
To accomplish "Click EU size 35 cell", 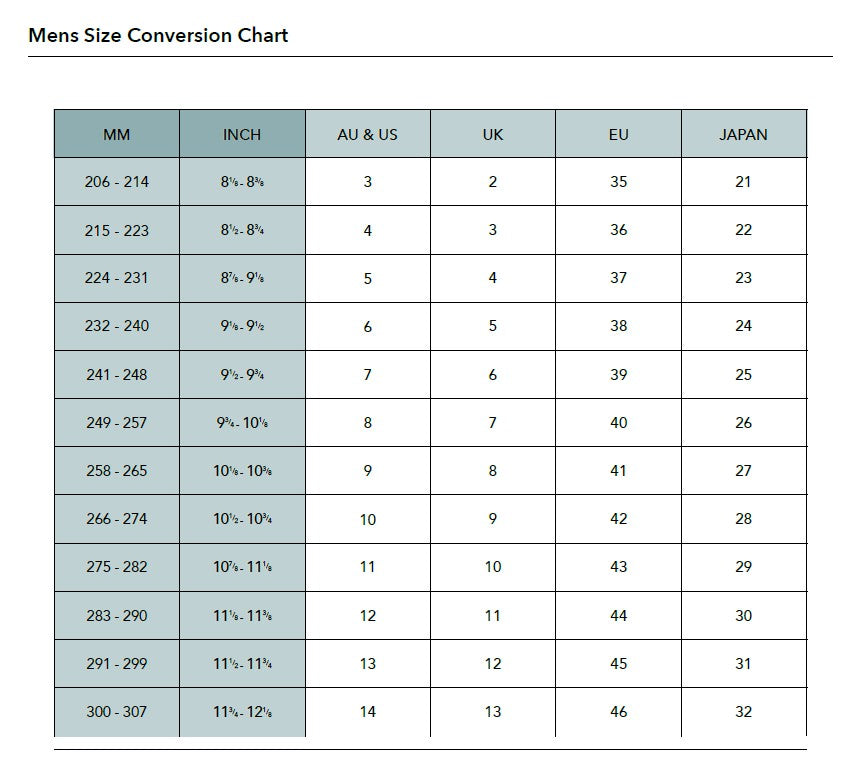I will [x=618, y=182].
